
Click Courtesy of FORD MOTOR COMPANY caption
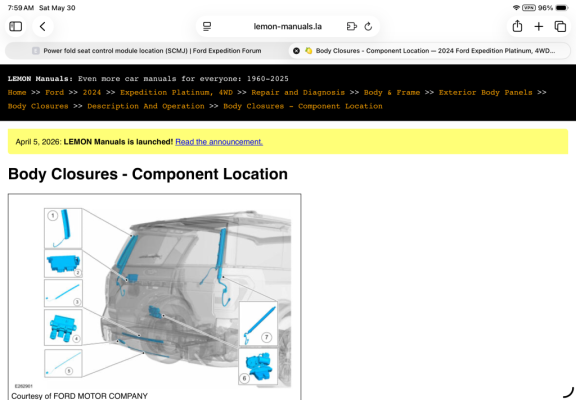click(x=79, y=396)
